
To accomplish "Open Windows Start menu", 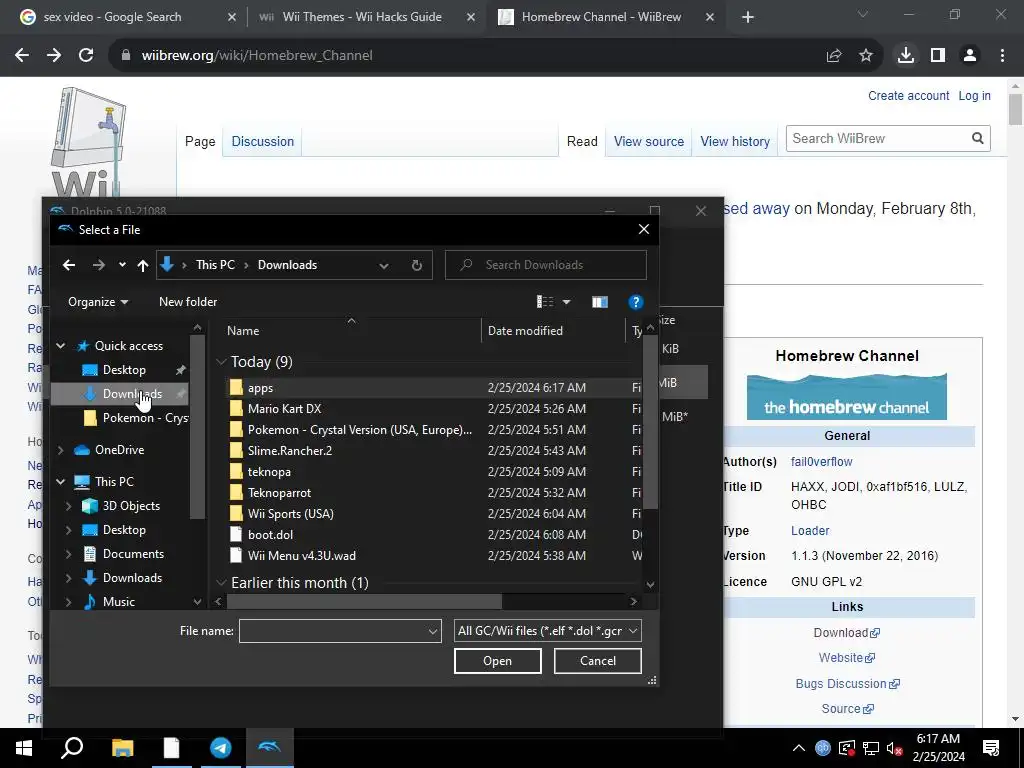I will [24, 748].
